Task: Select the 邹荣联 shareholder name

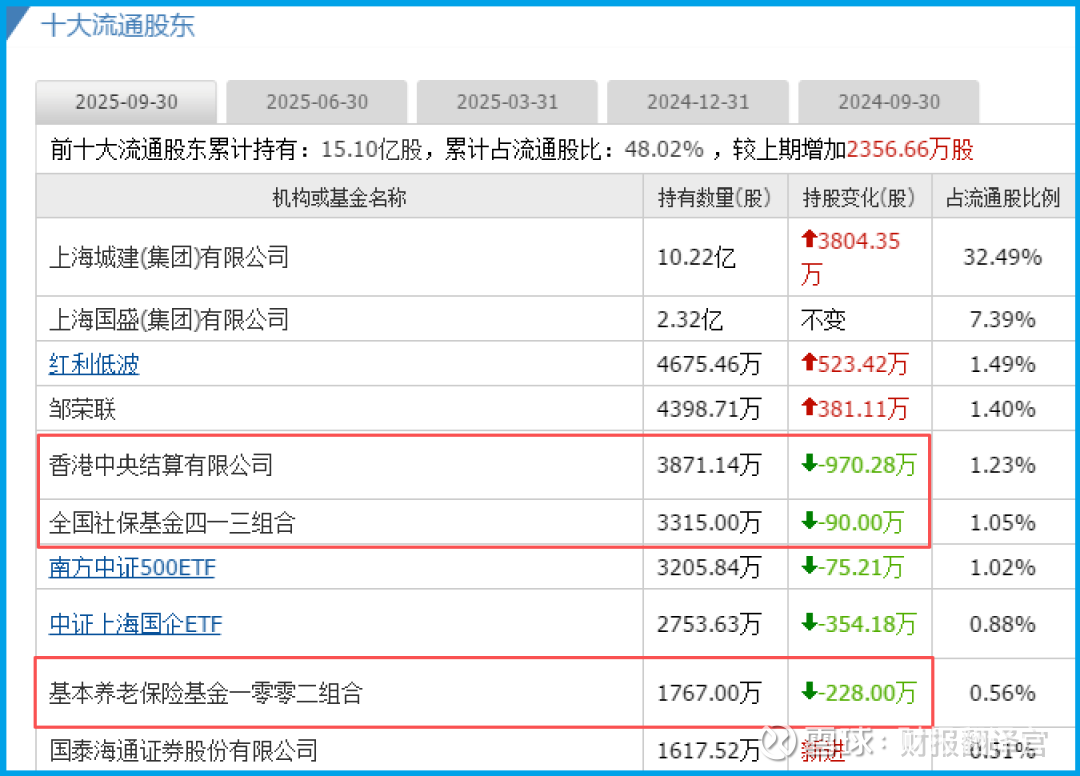Action: click(83, 409)
